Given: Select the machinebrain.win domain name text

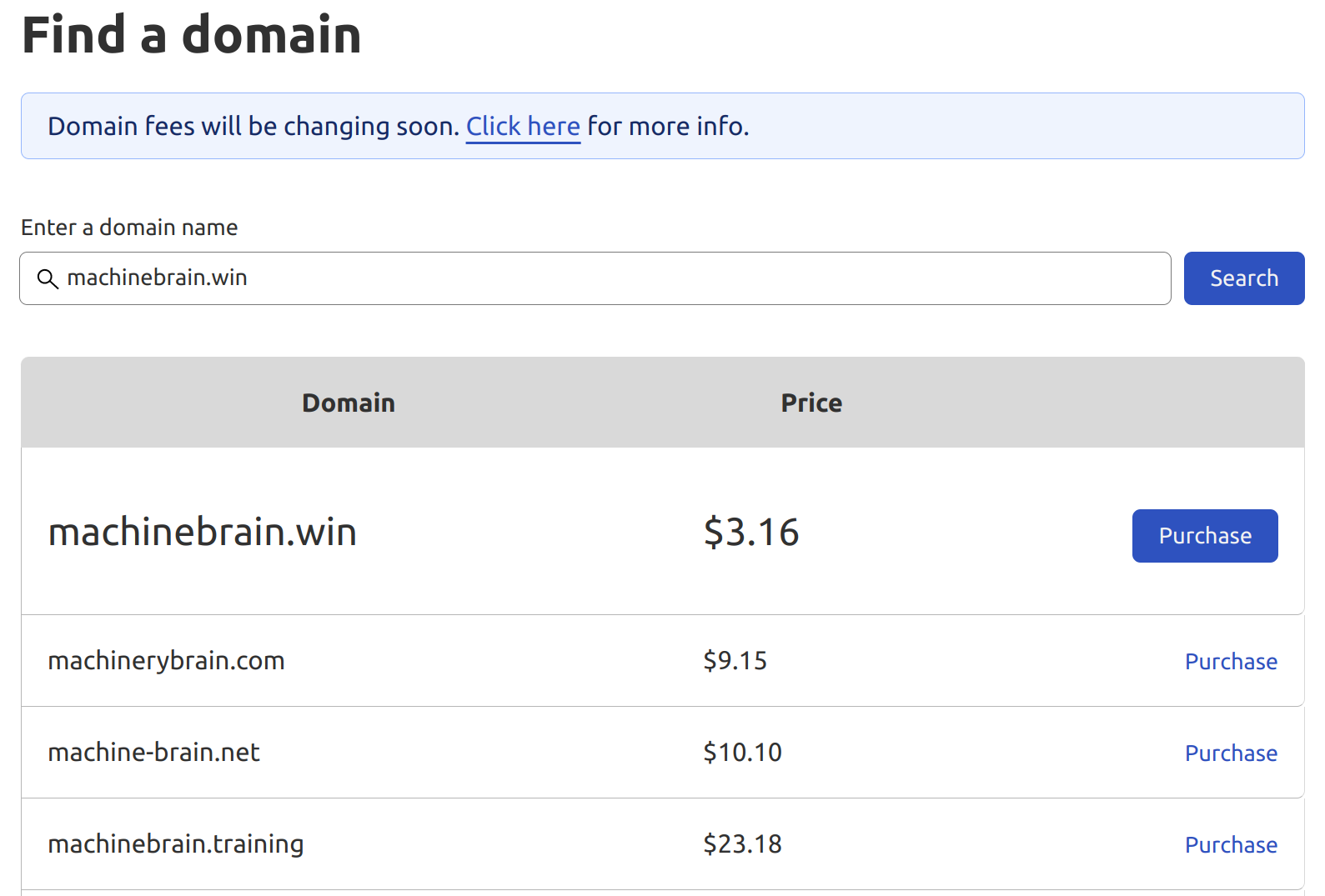Looking at the screenshot, I should pyautogui.click(x=203, y=532).
